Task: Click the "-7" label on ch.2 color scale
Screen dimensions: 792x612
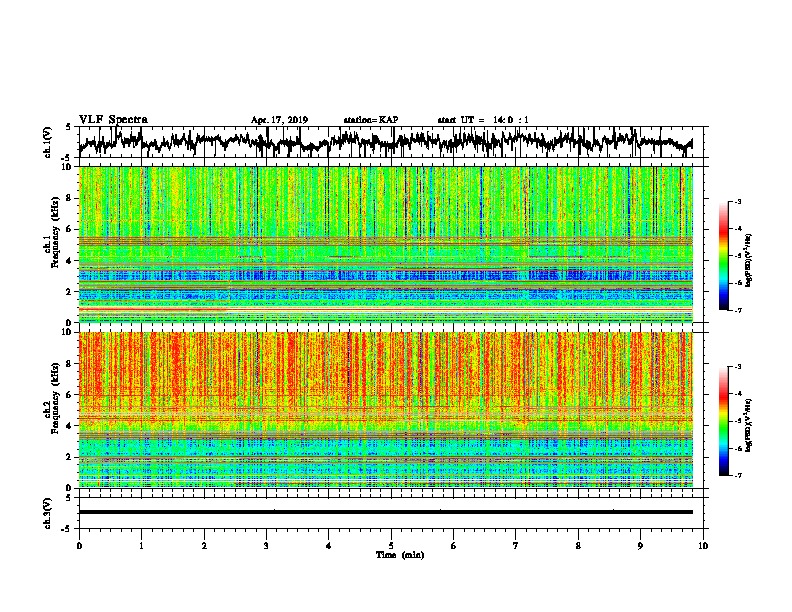Action: pos(737,475)
